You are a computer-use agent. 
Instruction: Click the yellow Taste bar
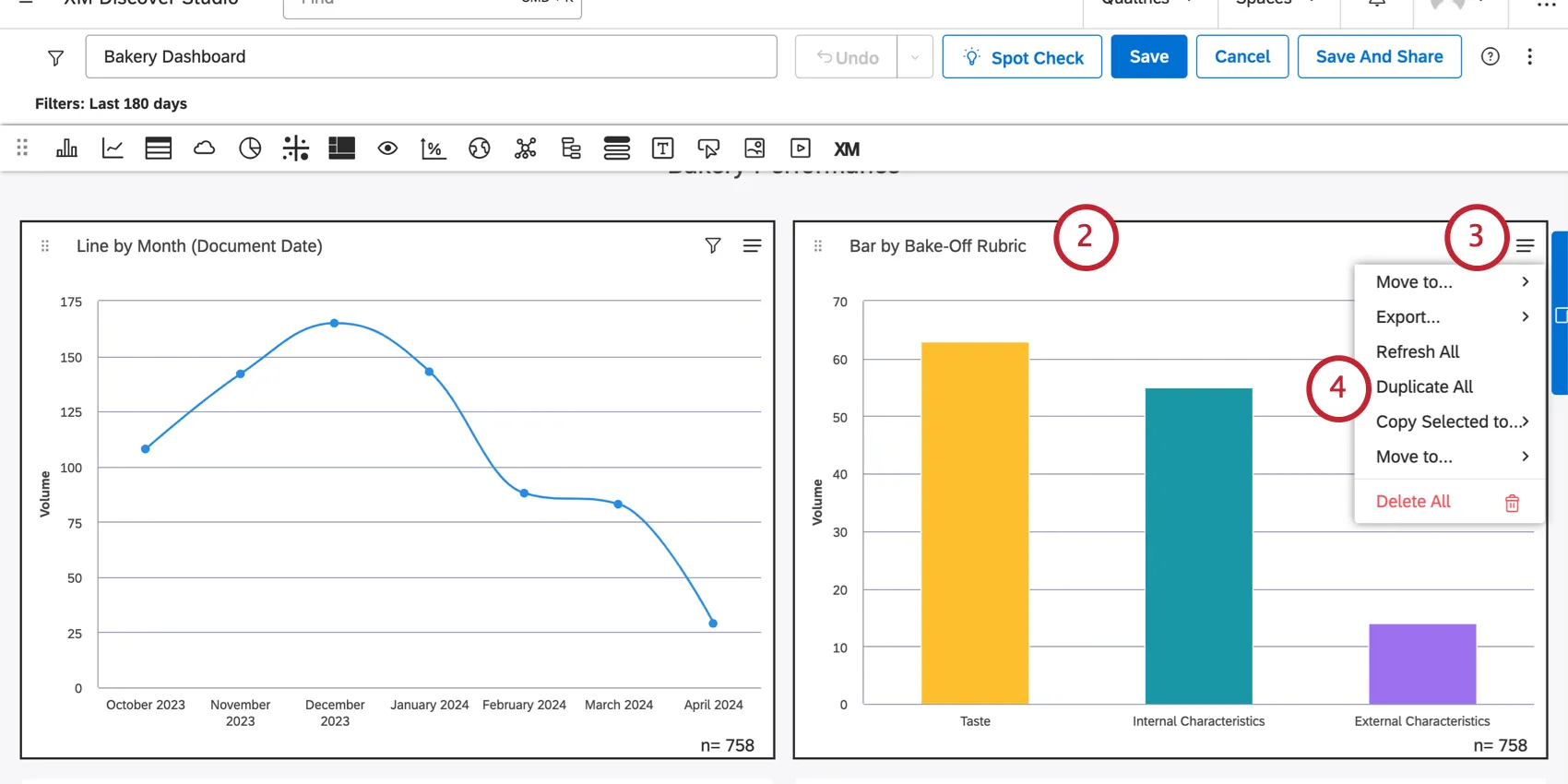tap(974, 523)
